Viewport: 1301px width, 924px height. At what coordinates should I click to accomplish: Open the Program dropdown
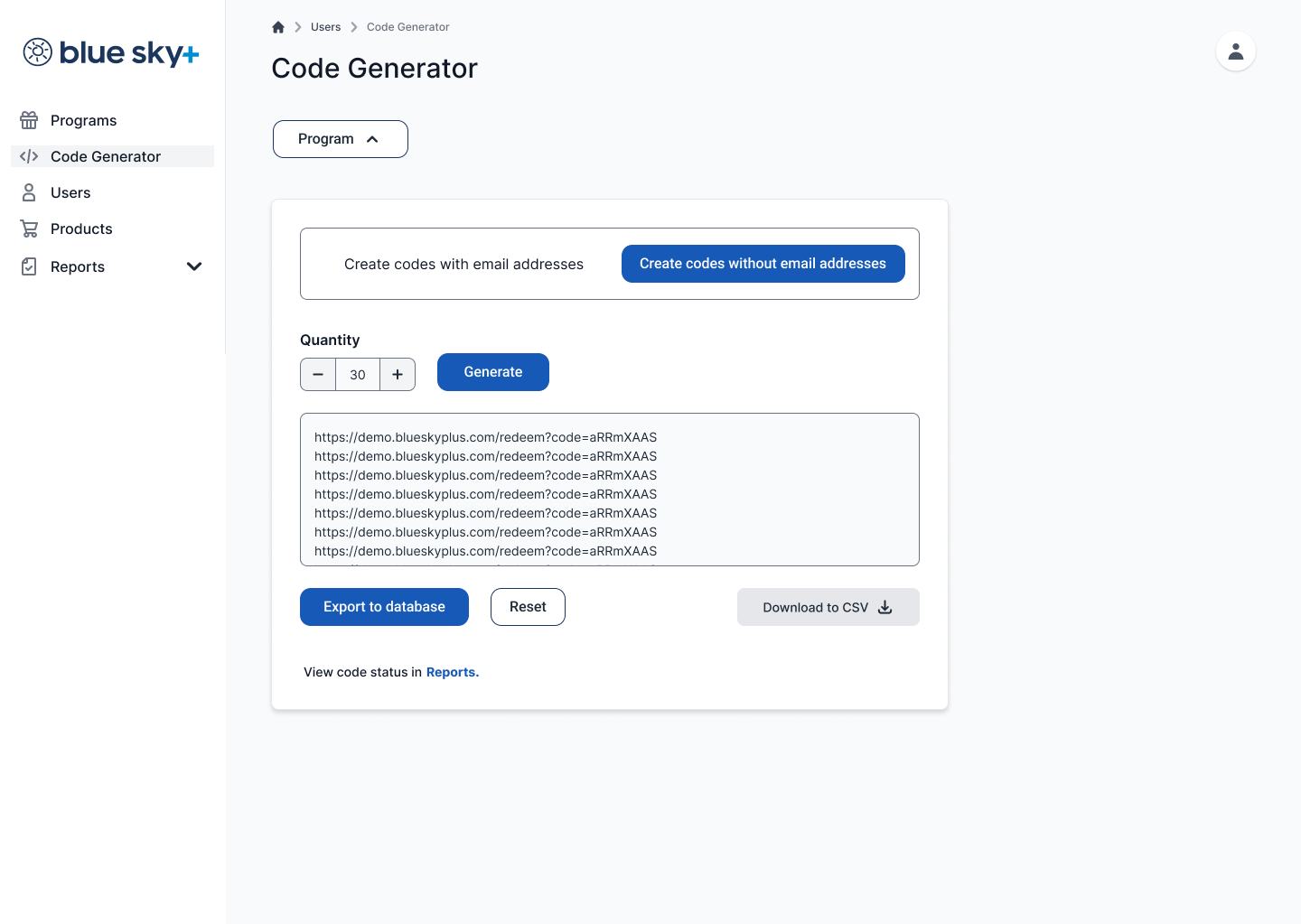340,139
